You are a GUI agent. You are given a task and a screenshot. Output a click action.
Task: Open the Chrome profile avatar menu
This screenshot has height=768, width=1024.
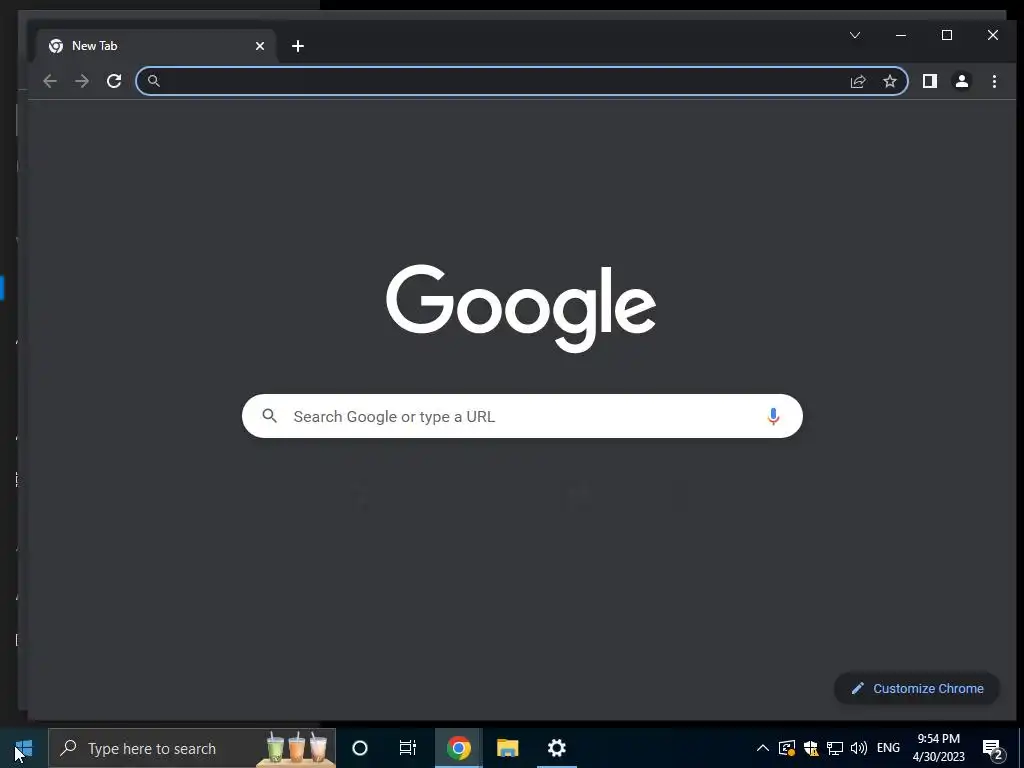[x=962, y=81]
